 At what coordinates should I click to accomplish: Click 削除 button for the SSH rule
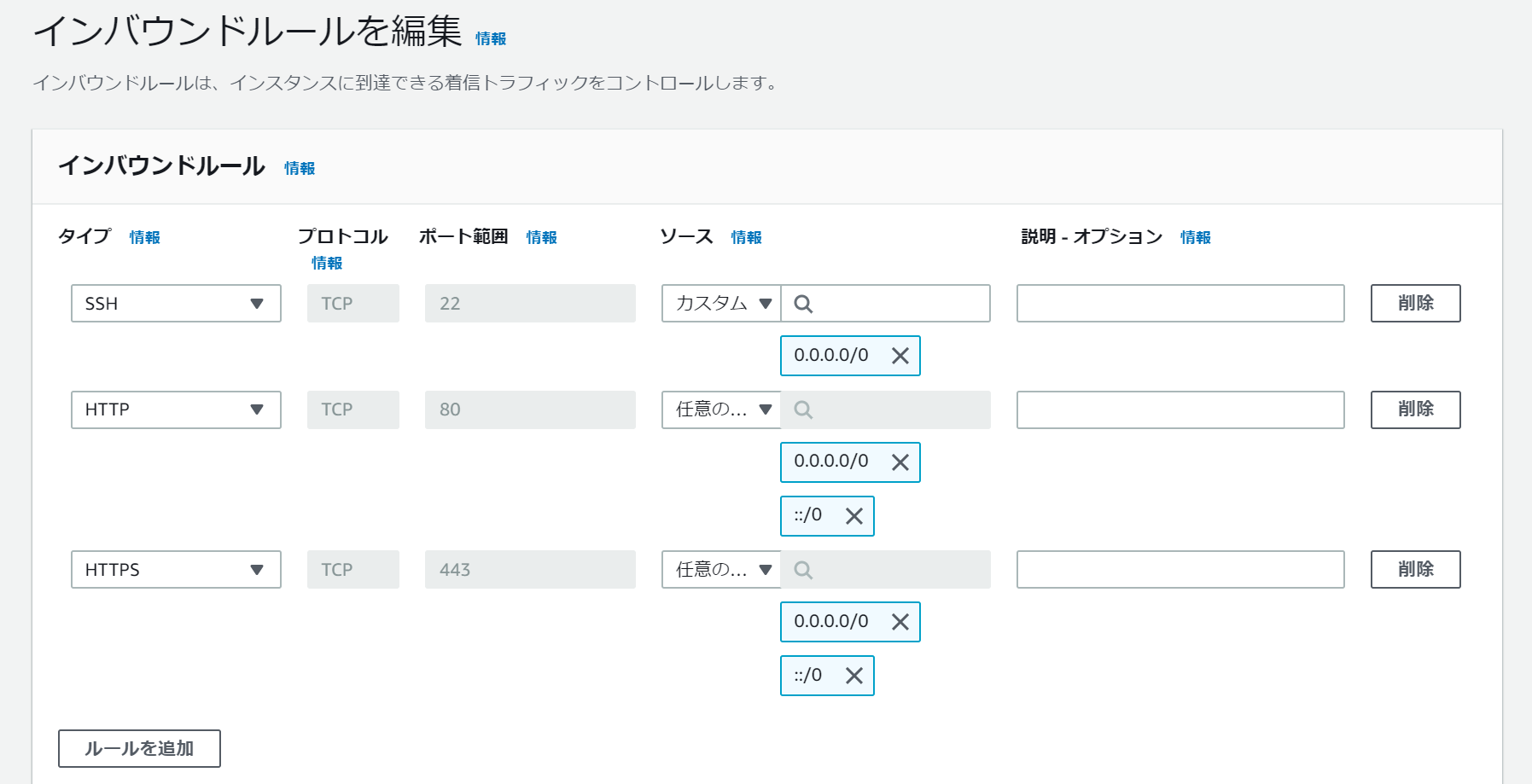[1415, 304]
